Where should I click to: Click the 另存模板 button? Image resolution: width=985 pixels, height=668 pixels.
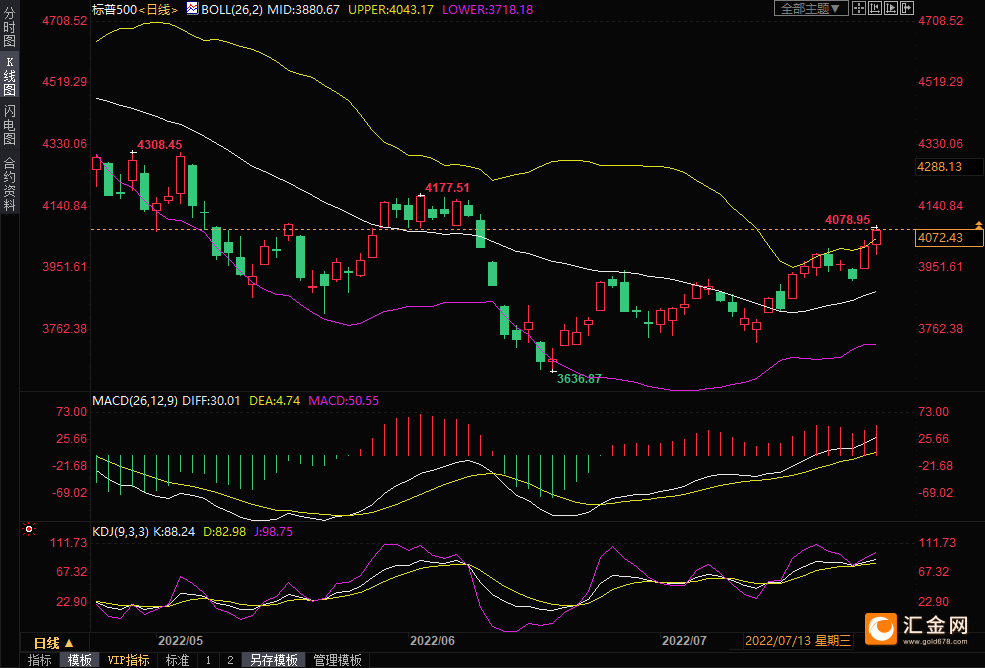point(274,660)
